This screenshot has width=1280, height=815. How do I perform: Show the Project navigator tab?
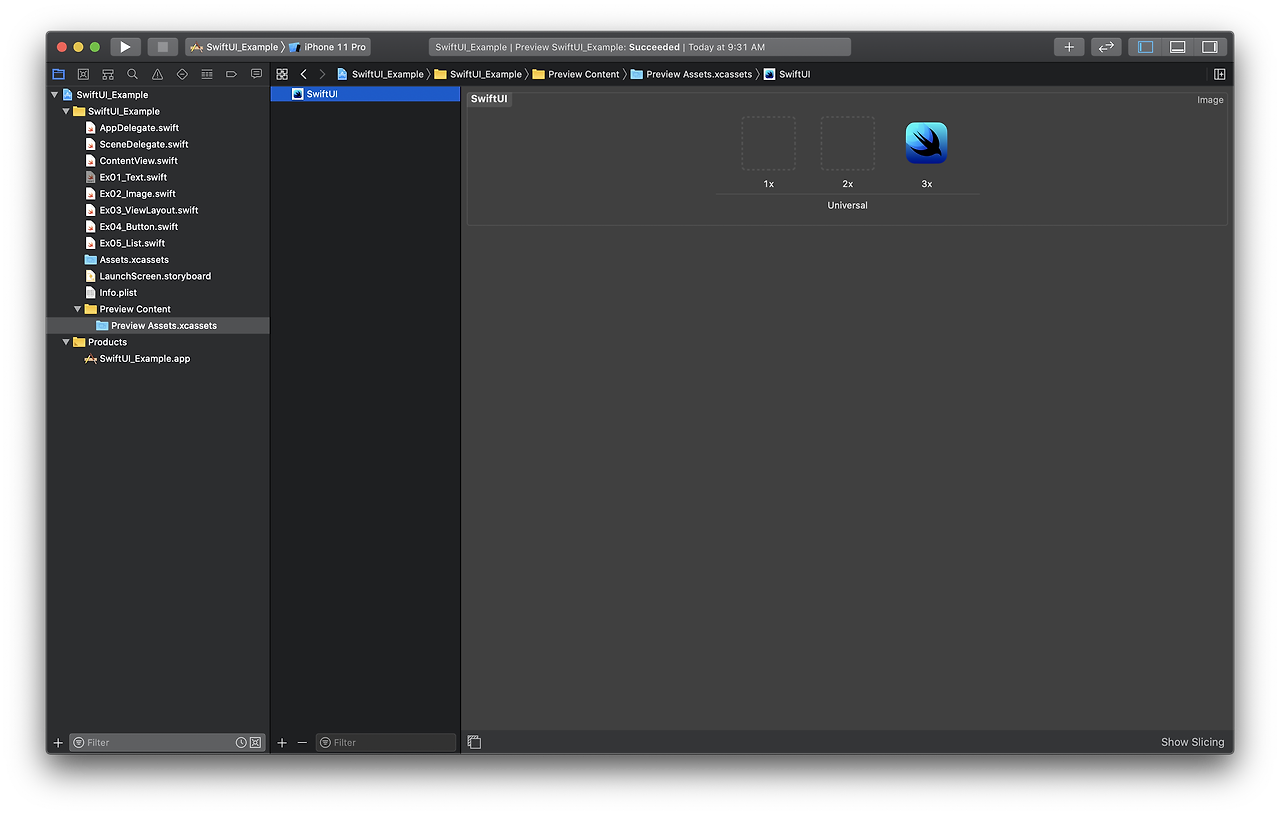[58, 74]
